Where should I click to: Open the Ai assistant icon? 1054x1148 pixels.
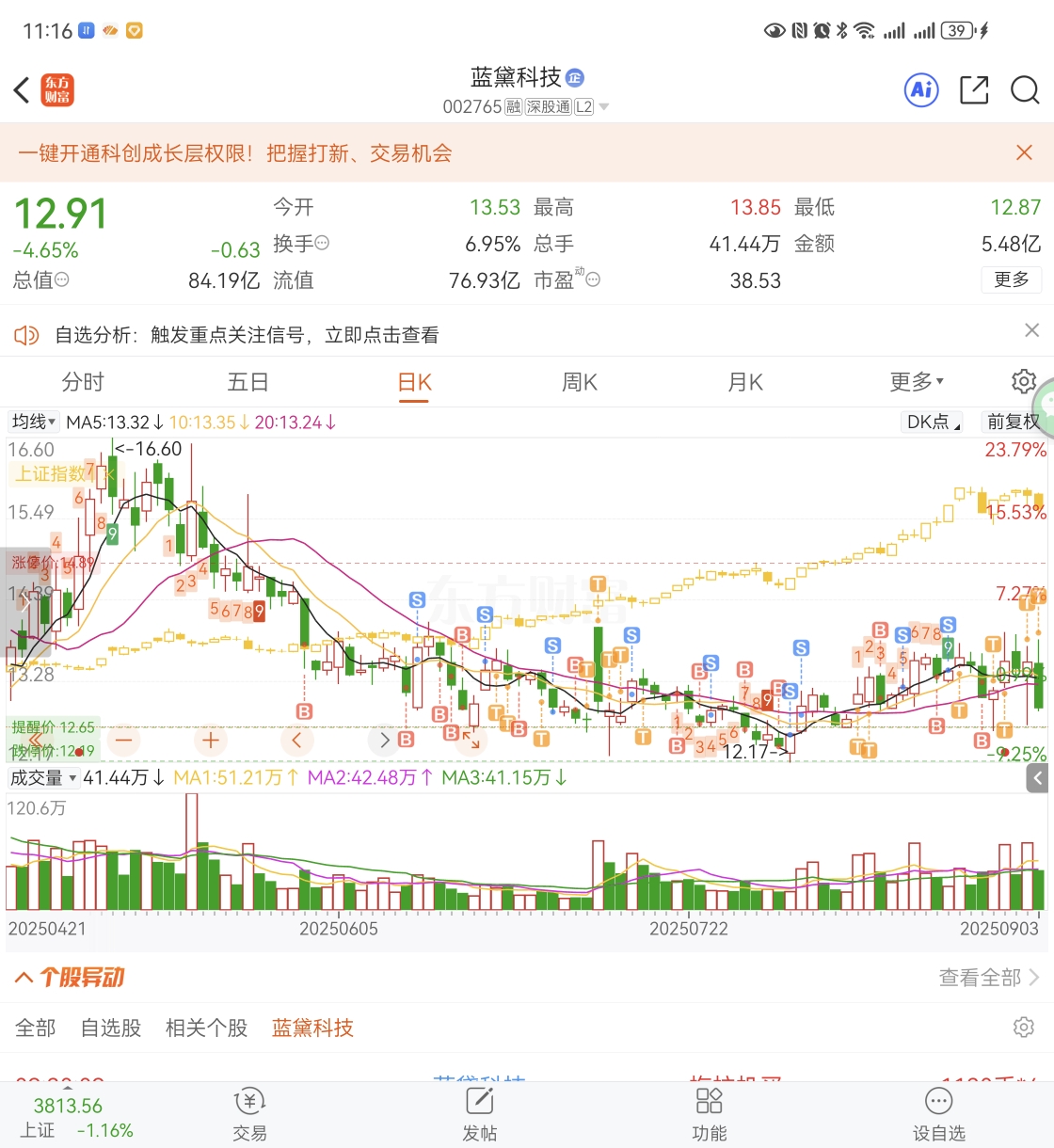[x=921, y=90]
